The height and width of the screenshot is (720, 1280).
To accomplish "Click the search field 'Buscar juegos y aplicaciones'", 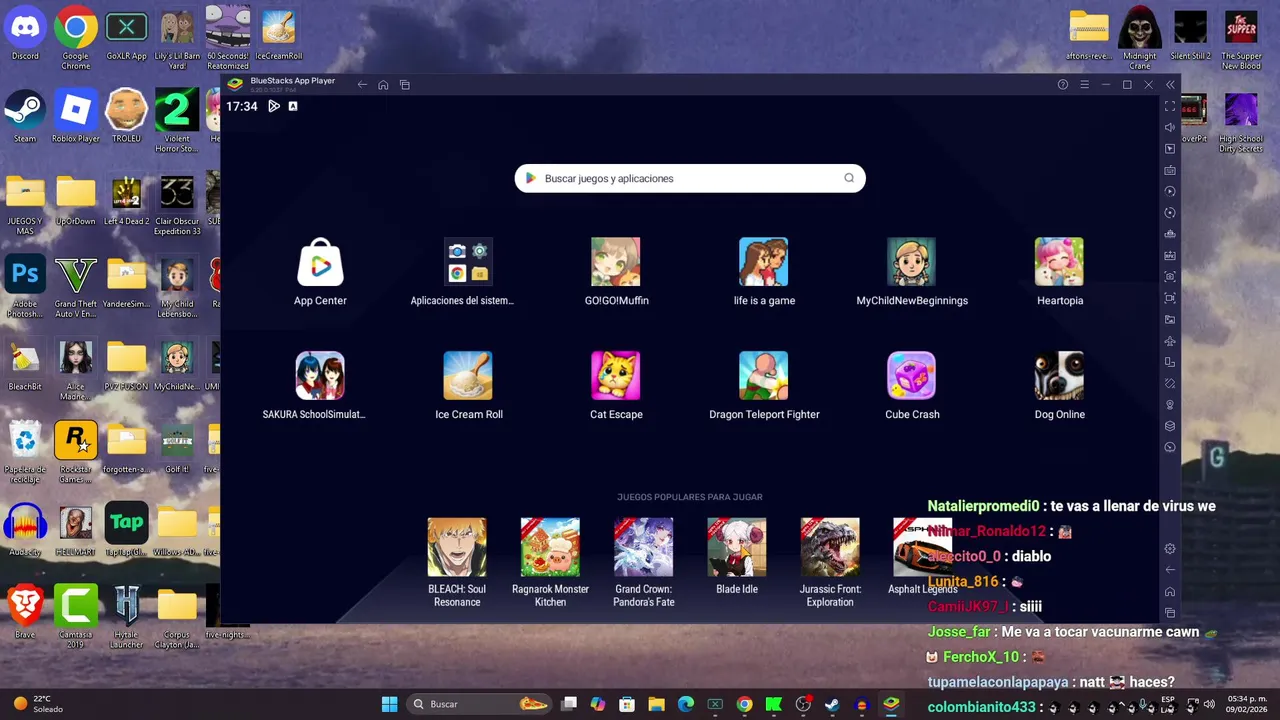I will click(690, 178).
